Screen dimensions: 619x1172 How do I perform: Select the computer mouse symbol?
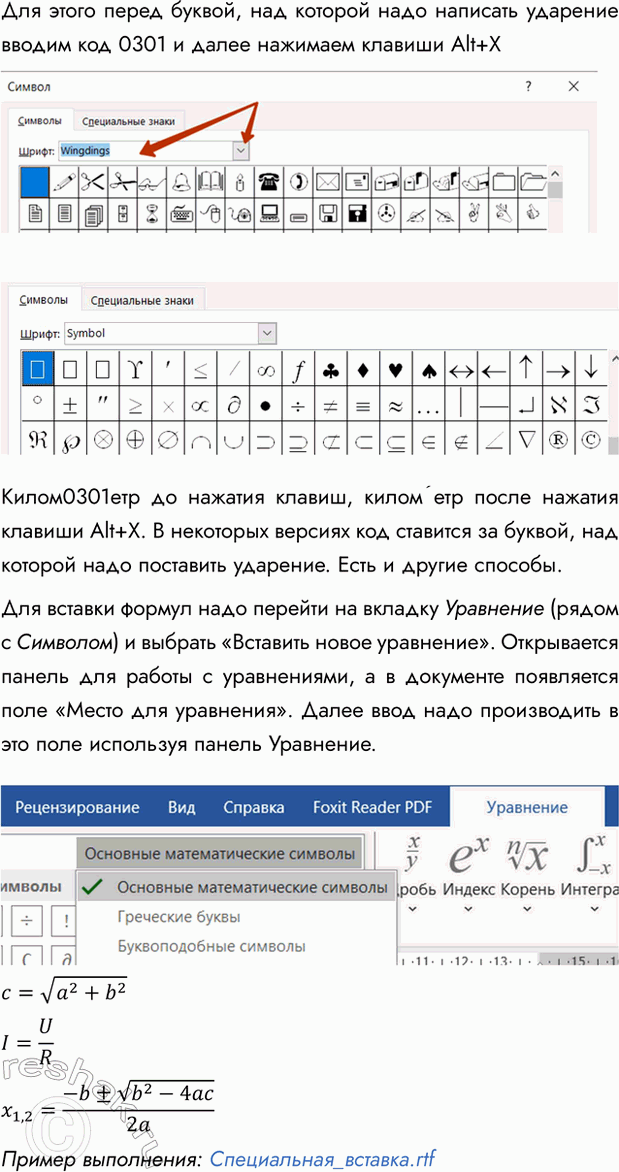(210, 214)
